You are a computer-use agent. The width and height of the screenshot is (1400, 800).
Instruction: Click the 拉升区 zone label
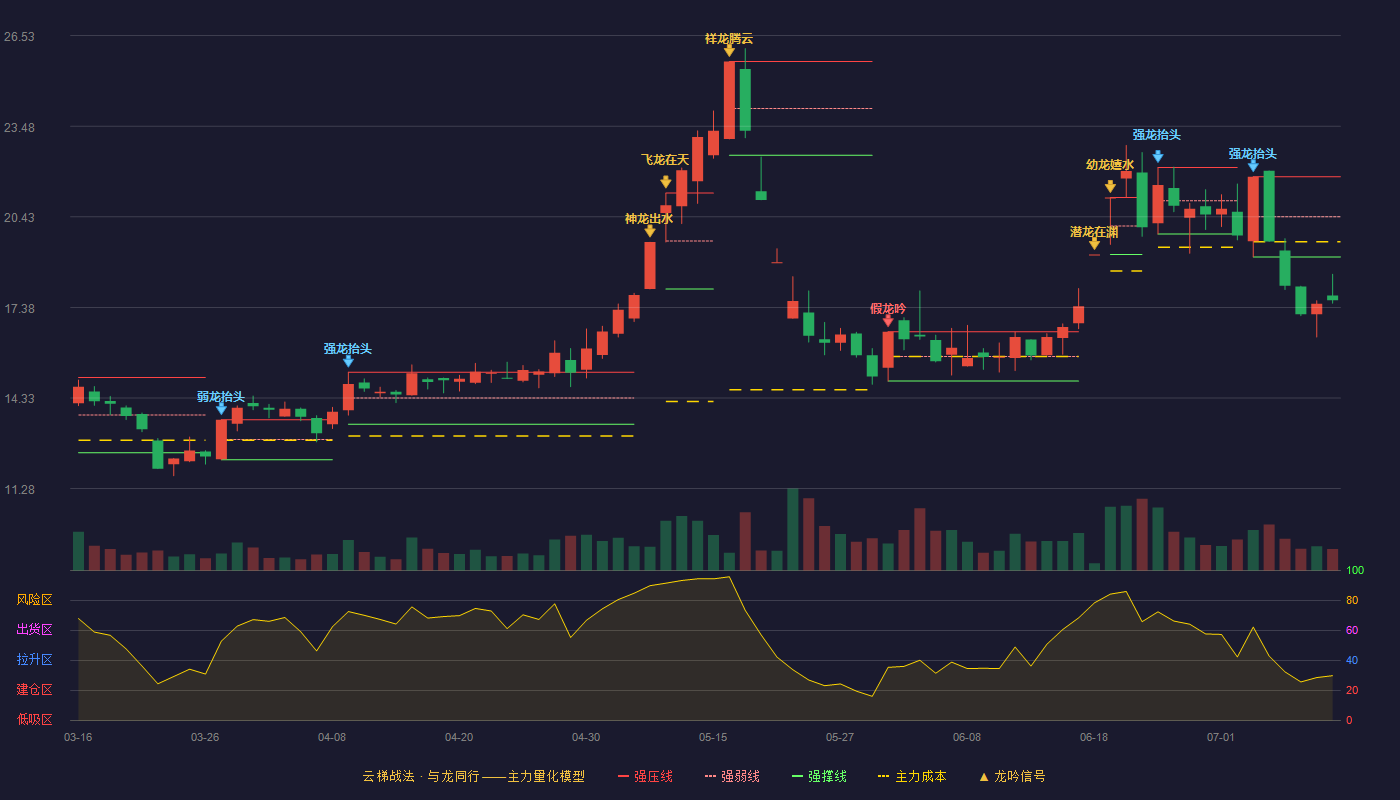[34, 660]
